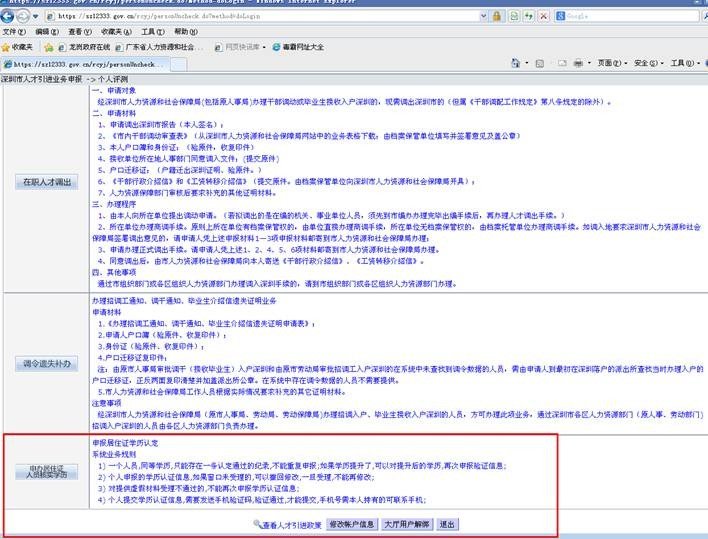Open the 查看(V) menu
Image resolution: width=708 pixels, height=539 pixels.
tap(80, 32)
